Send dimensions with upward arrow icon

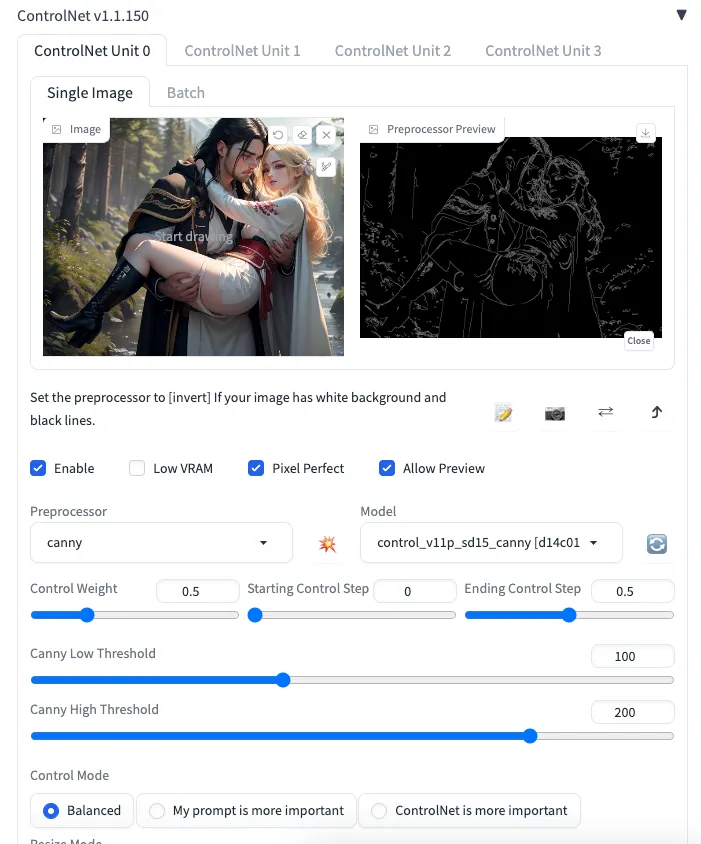coord(657,412)
